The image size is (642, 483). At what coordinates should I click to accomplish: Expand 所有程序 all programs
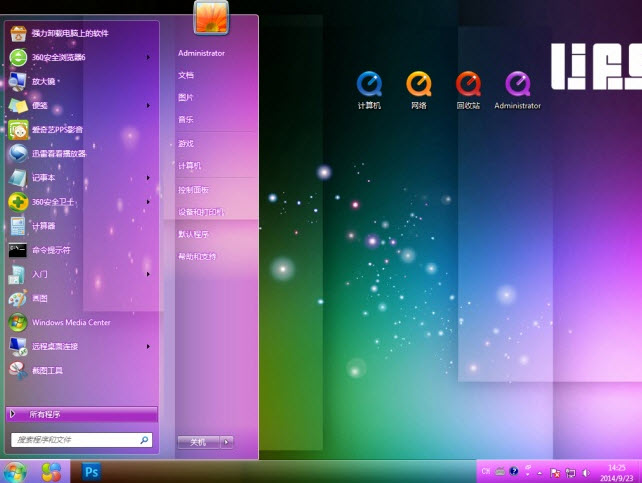pyautogui.click(x=82, y=414)
